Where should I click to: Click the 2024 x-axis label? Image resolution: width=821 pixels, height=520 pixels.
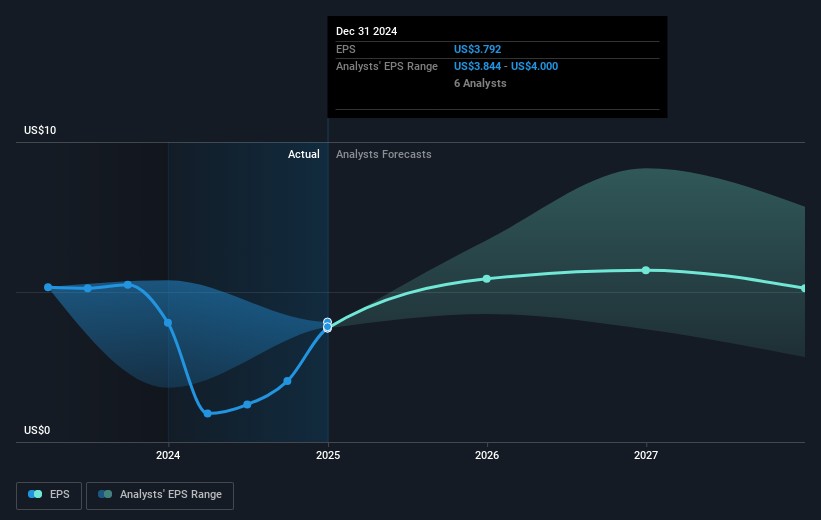[168, 456]
